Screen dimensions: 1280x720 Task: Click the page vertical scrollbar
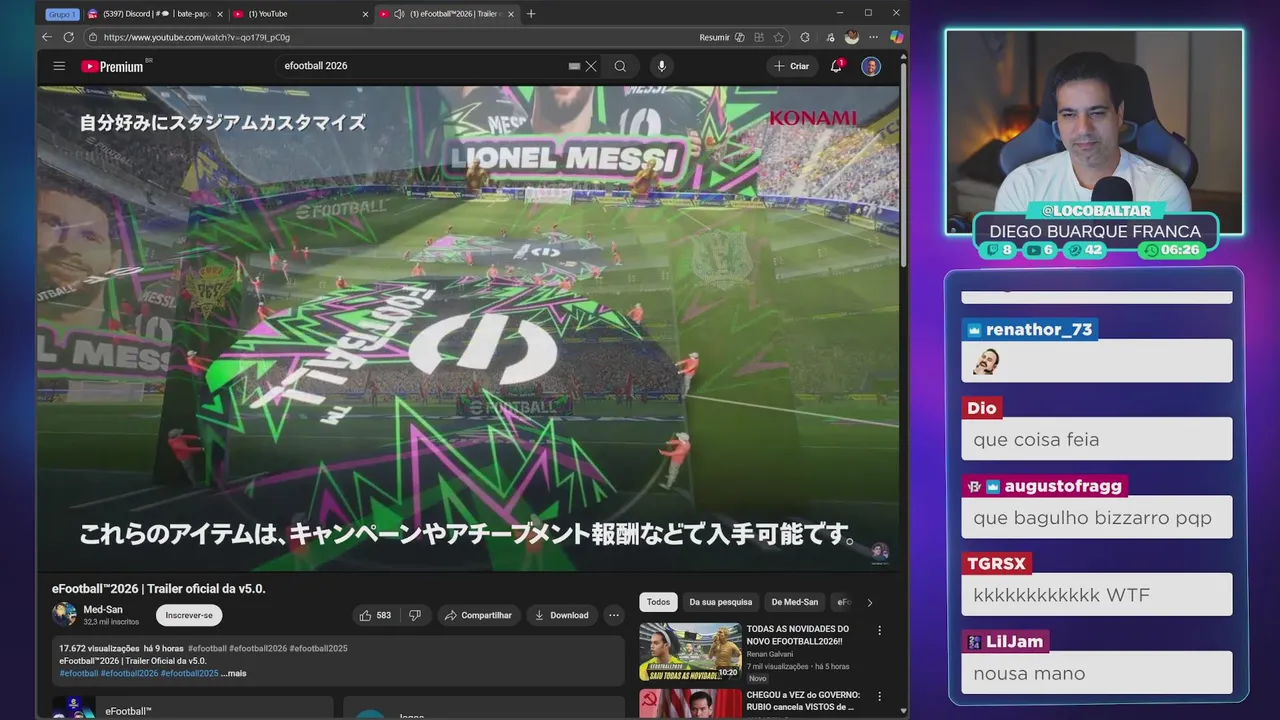tap(904, 165)
